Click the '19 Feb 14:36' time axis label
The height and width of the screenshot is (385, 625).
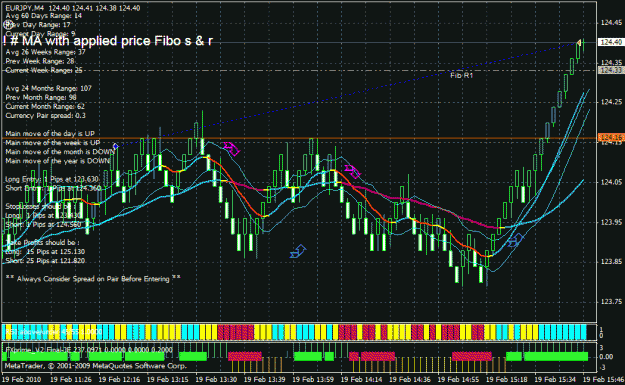tap(410, 379)
